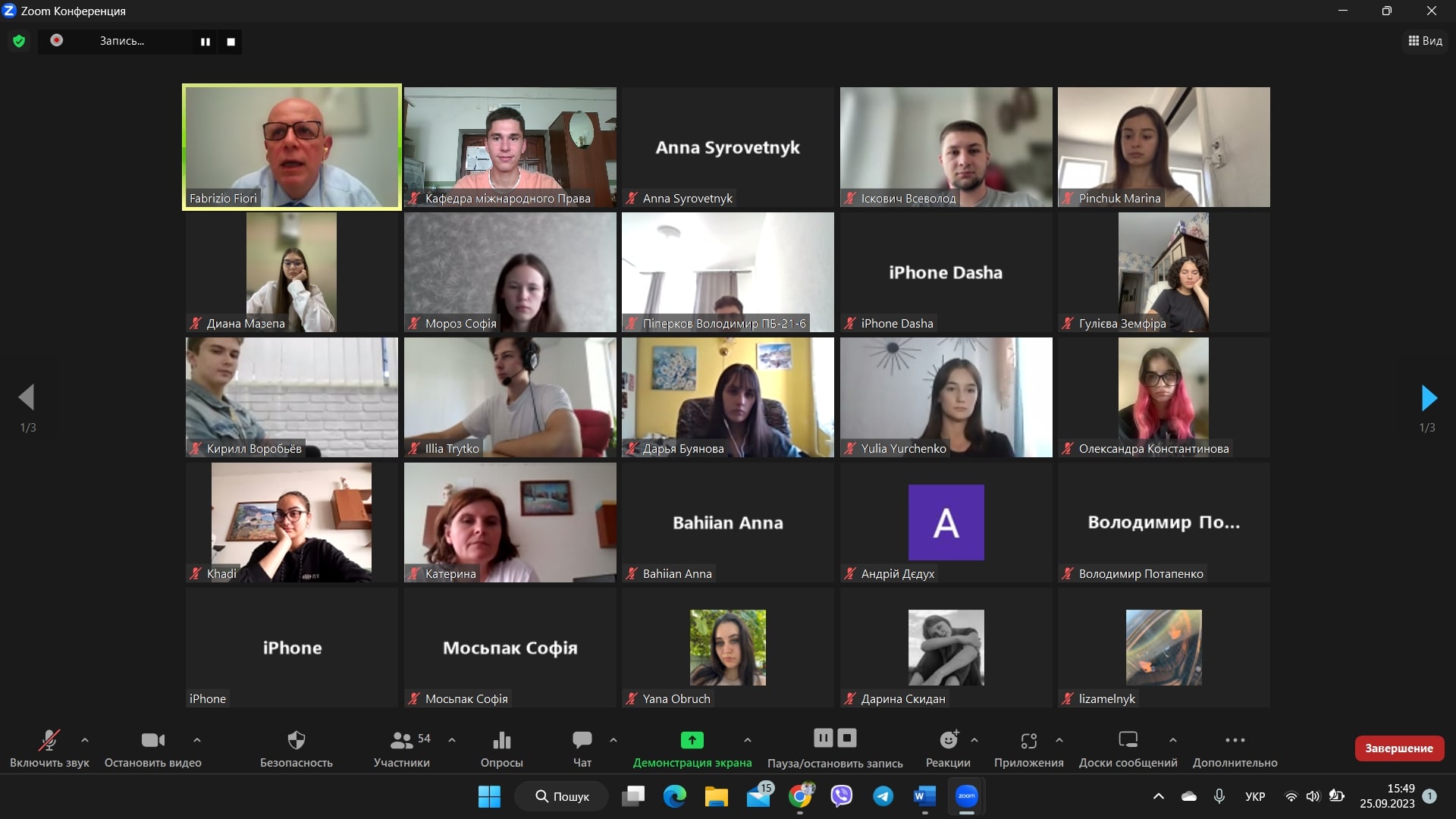Open clock showing 15:49 25.09.2023
This screenshot has width=1456, height=819.
1387,796
